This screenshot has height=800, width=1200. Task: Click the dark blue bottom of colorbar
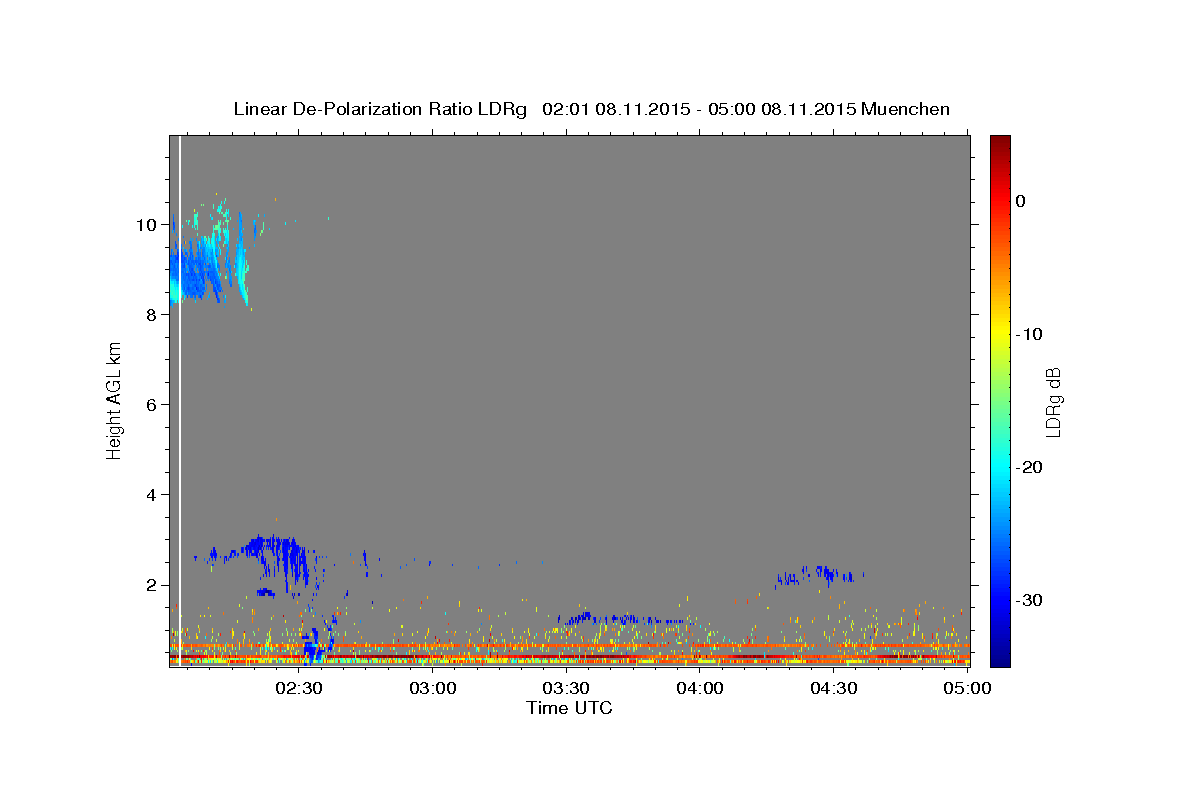[1000, 658]
